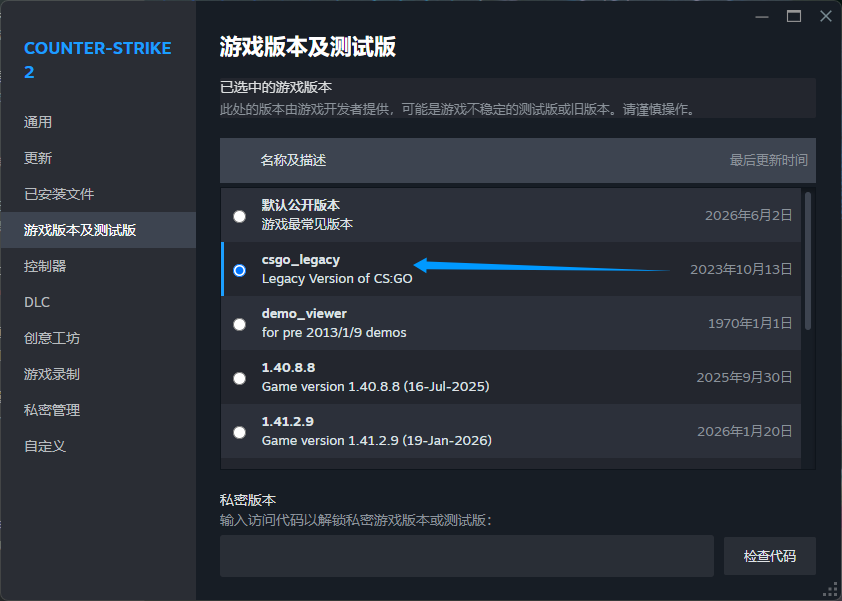Click the date 2026年6月2日
The height and width of the screenshot is (601, 842).
(x=749, y=215)
